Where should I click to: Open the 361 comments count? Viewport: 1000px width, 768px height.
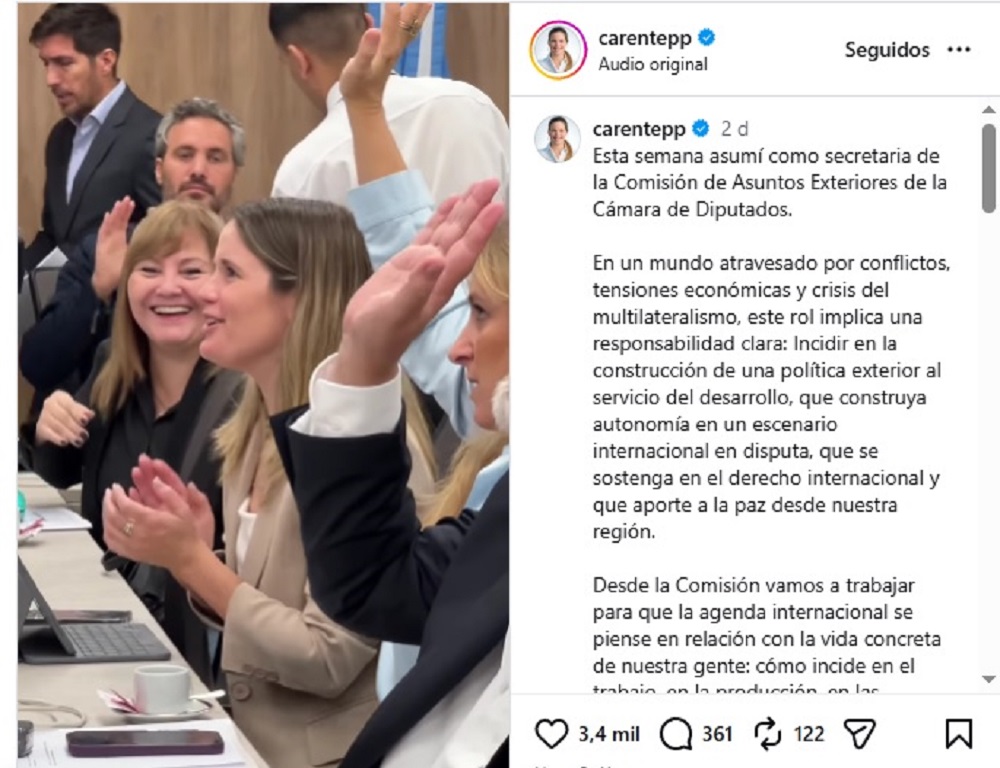(x=717, y=734)
